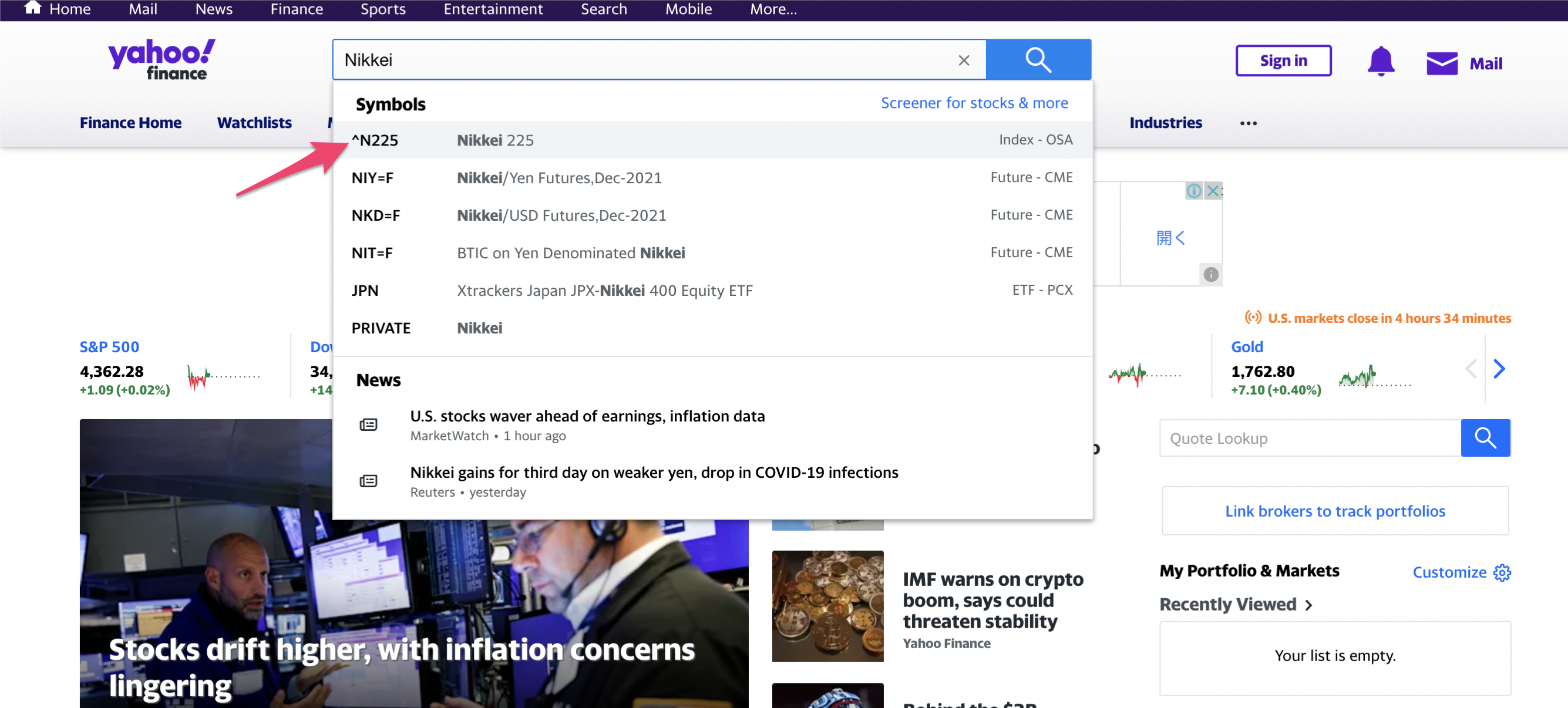
Task: Select NKD=F Nikkei/USD Futures suggestion
Action: (x=712, y=215)
